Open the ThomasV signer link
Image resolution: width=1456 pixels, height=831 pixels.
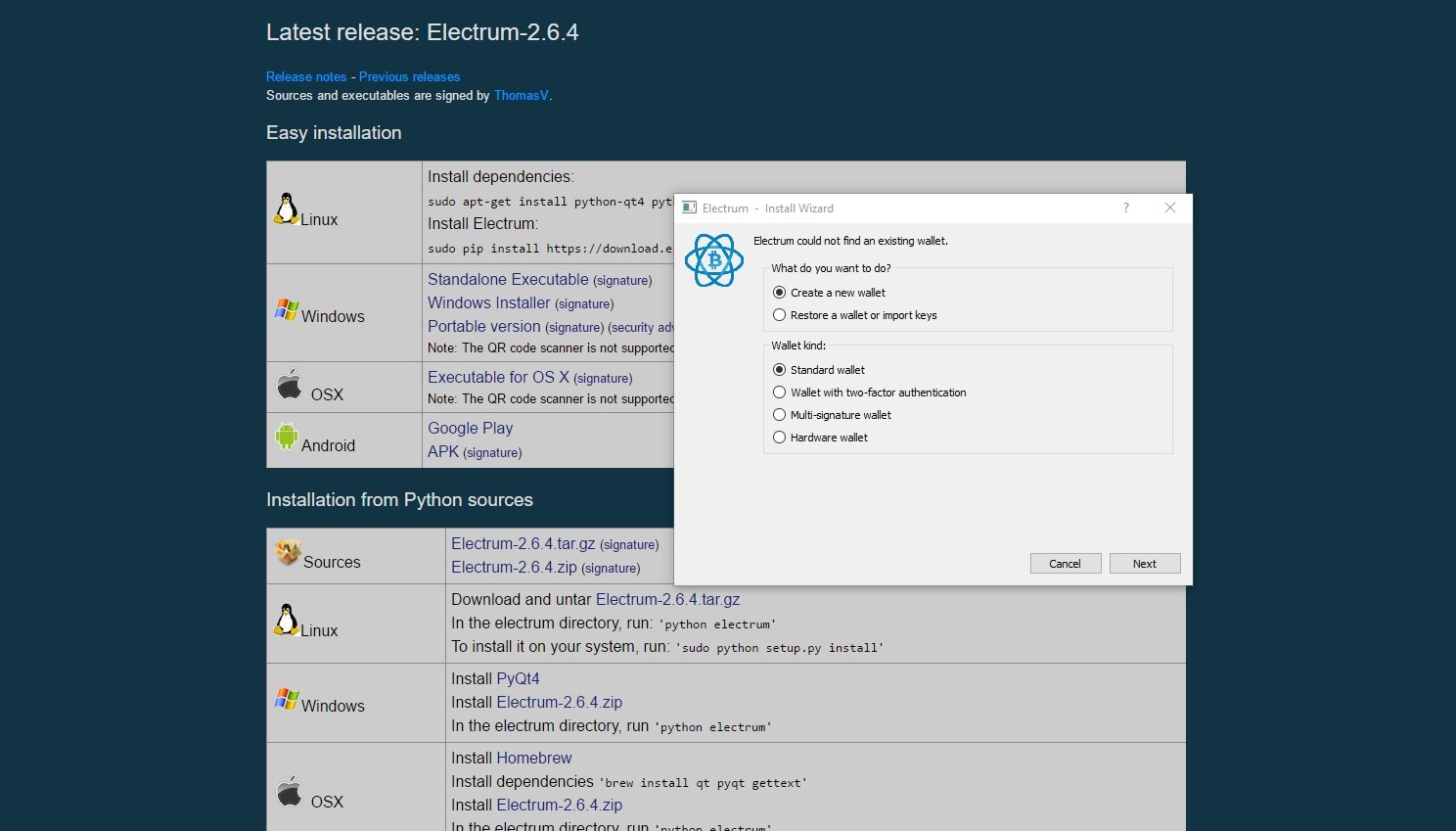(x=522, y=95)
